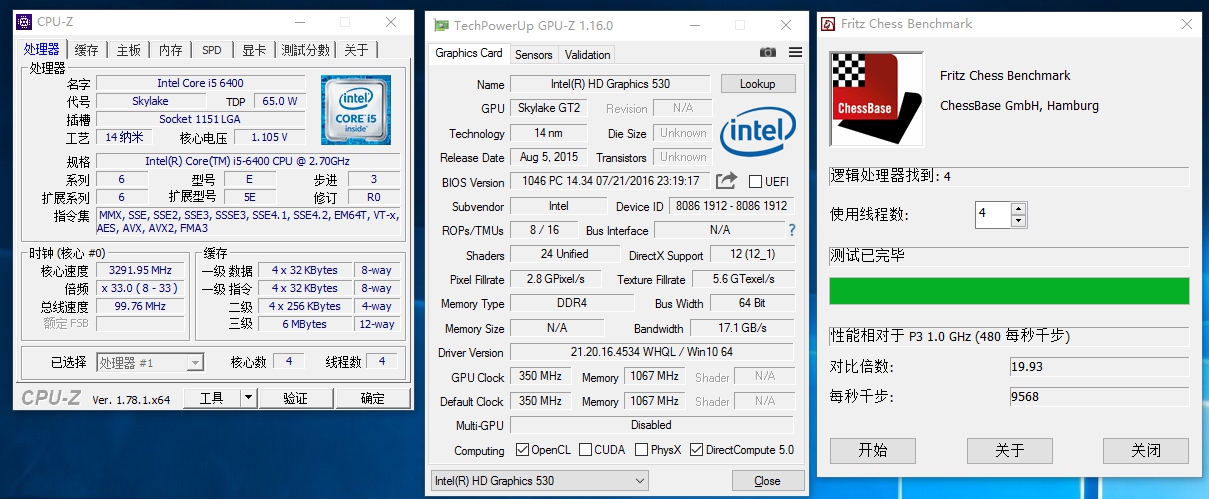Click Bus Interface question mark icon
The width and height of the screenshot is (1209, 499).
[x=792, y=230]
